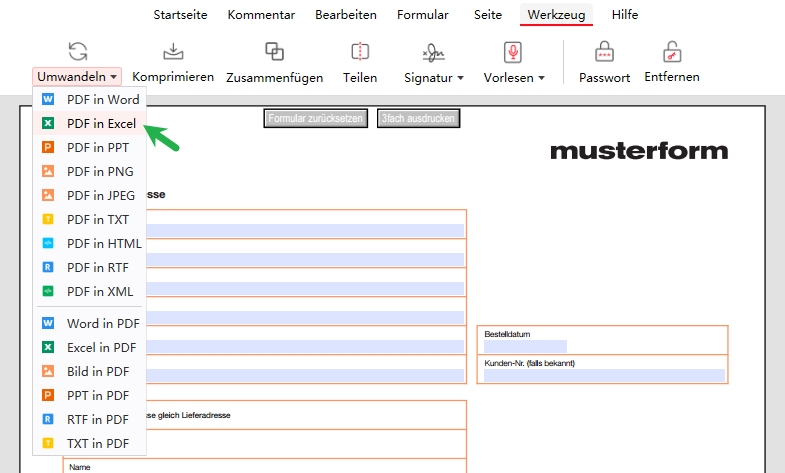The height and width of the screenshot is (473, 785).
Task: Choose PDF in HTML conversion
Action: coord(90,243)
